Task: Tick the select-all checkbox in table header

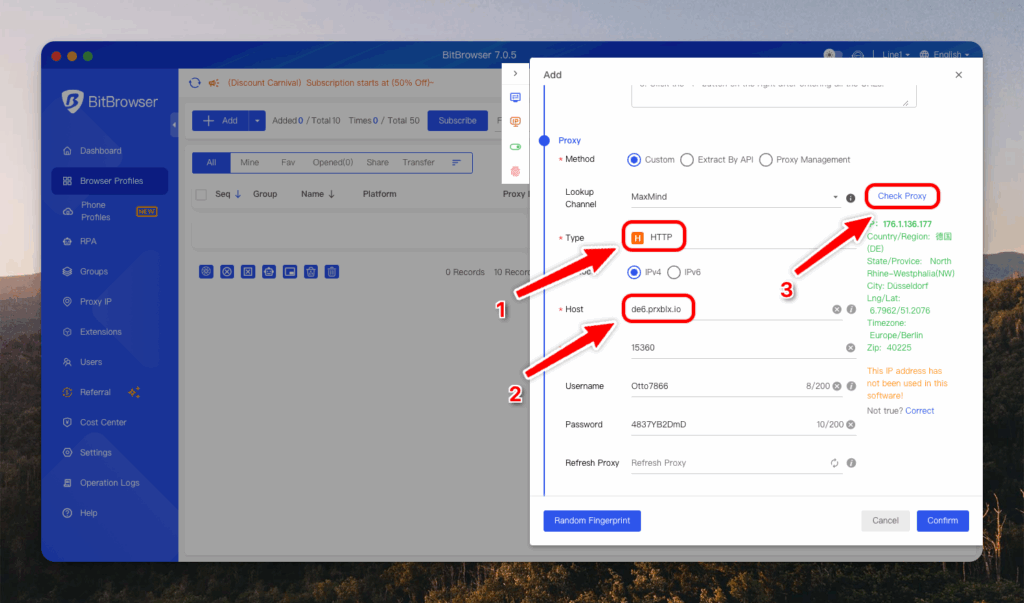Action: [x=201, y=195]
